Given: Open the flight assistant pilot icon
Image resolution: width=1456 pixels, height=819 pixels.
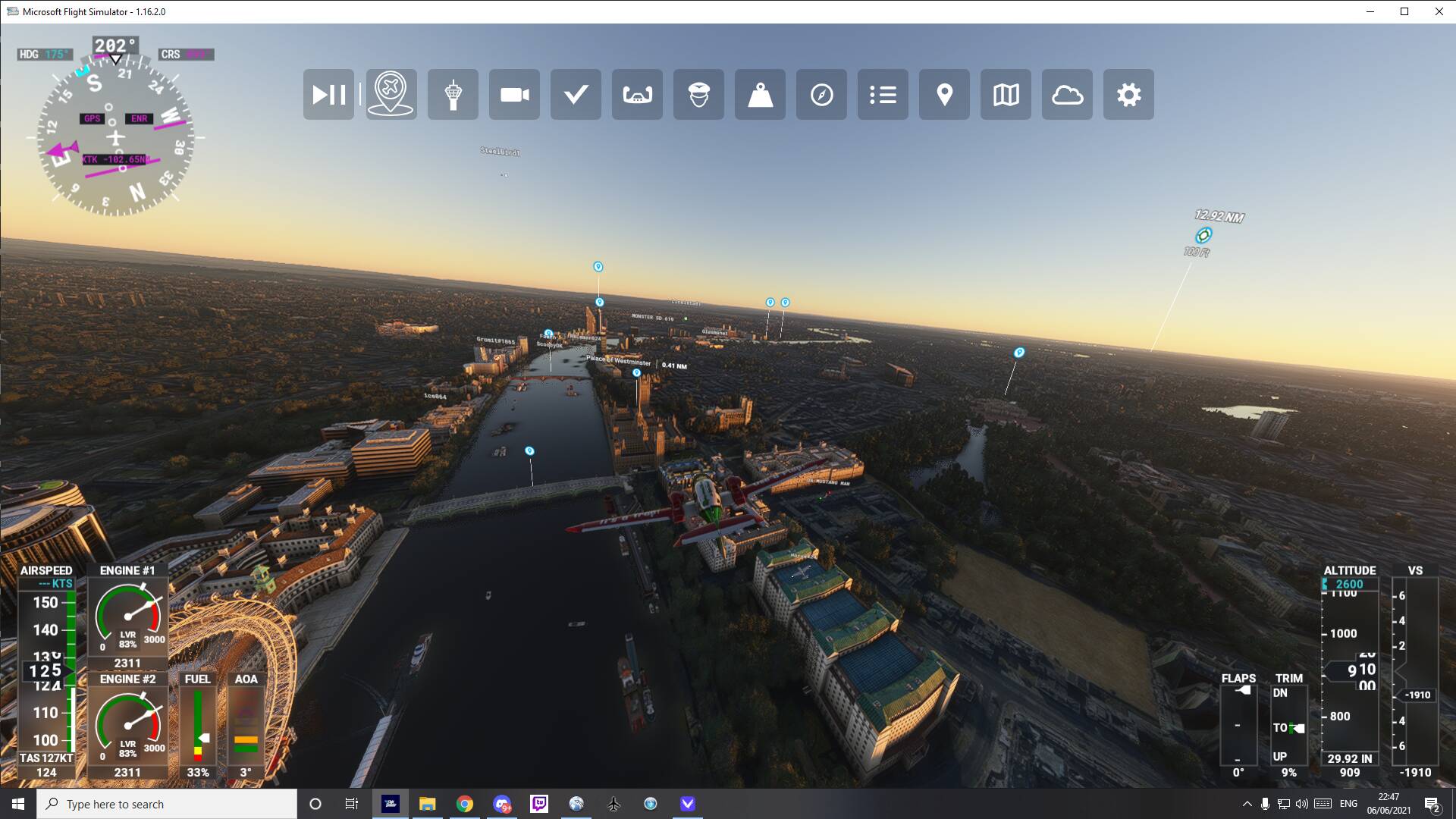Looking at the screenshot, I should tap(698, 95).
